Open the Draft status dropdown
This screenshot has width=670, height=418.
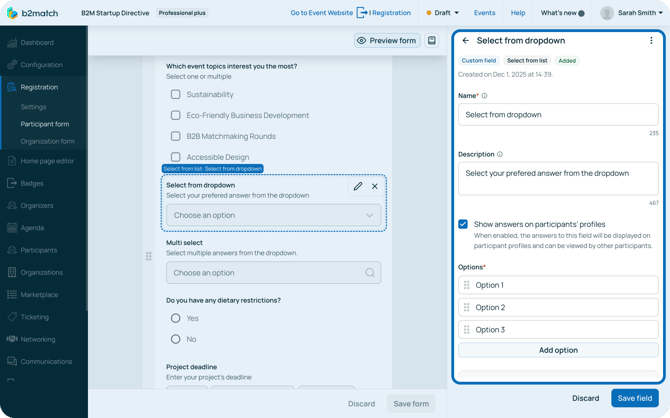(x=443, y=13)
